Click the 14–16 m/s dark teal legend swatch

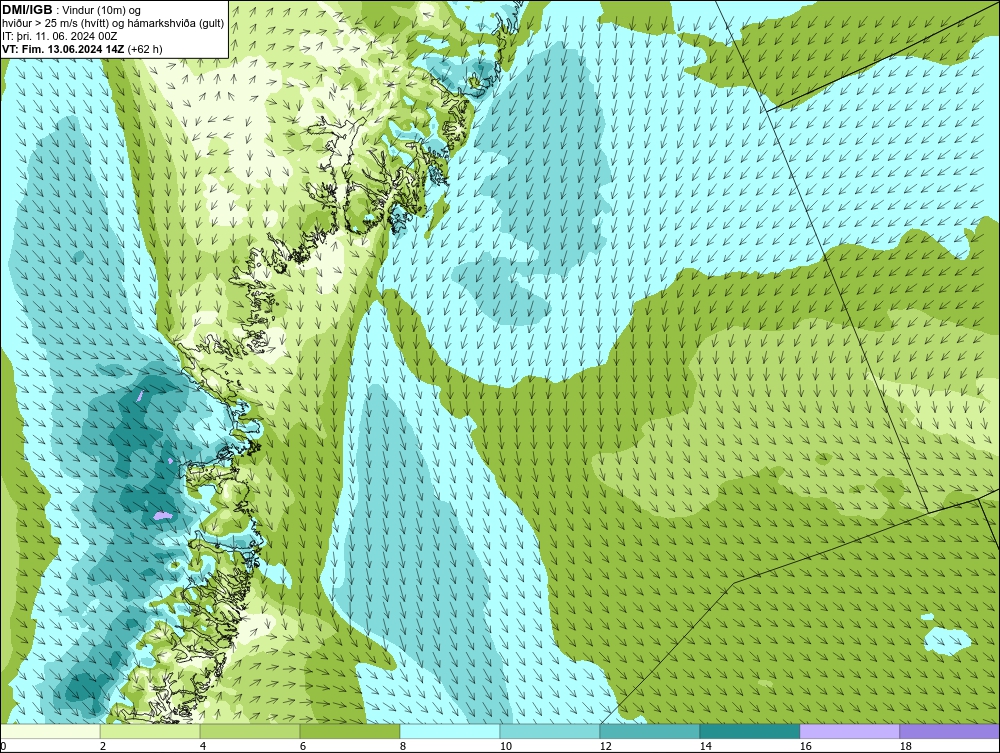(x=750, y=731)
